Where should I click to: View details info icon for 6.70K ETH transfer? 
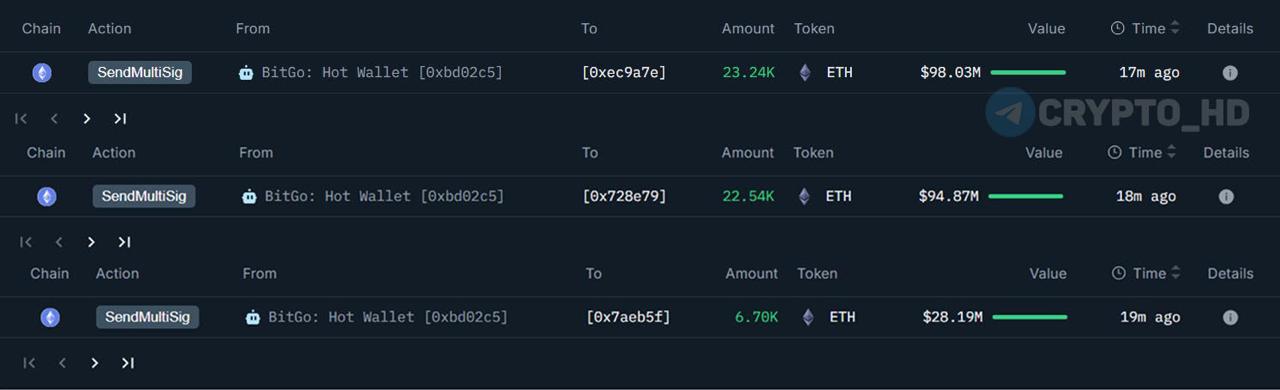click(x=1230, y=318)
